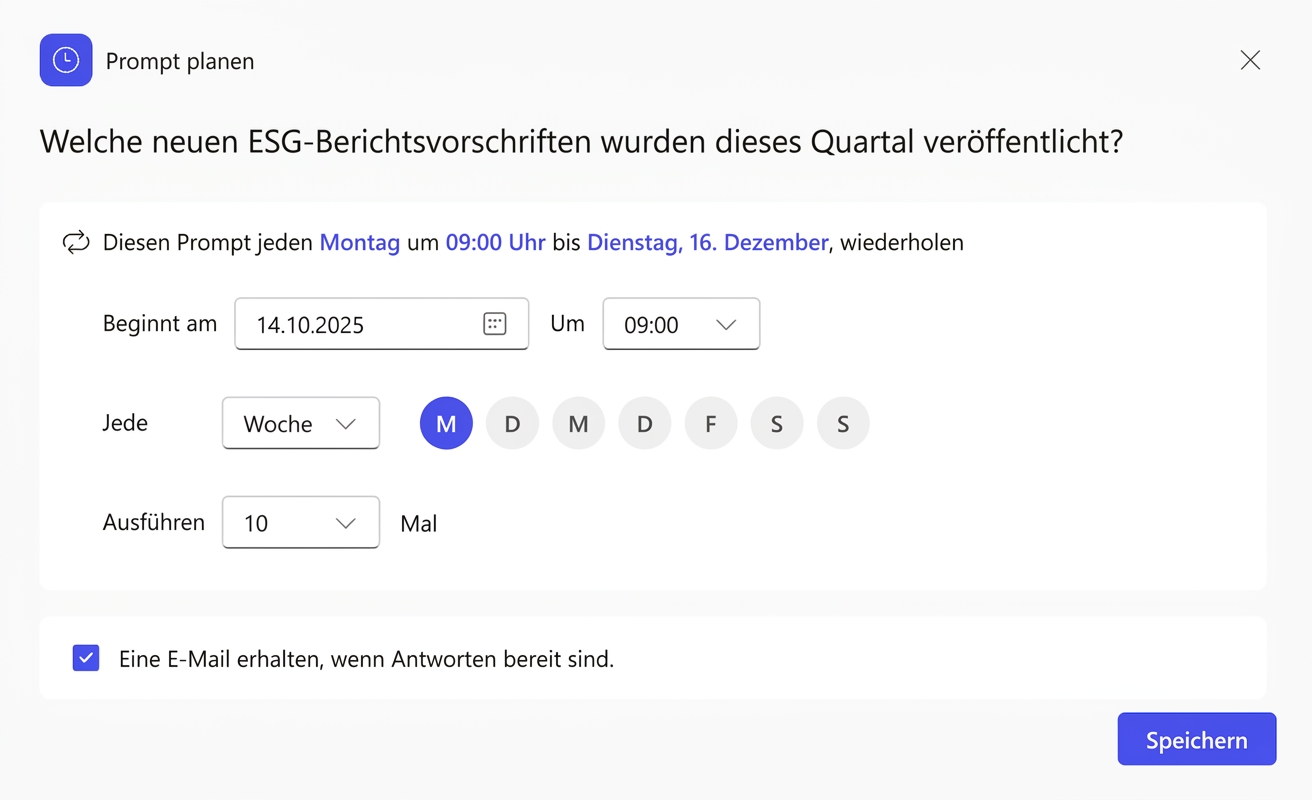
Task: Click the Speichern button
Action: coord(1197,739)
